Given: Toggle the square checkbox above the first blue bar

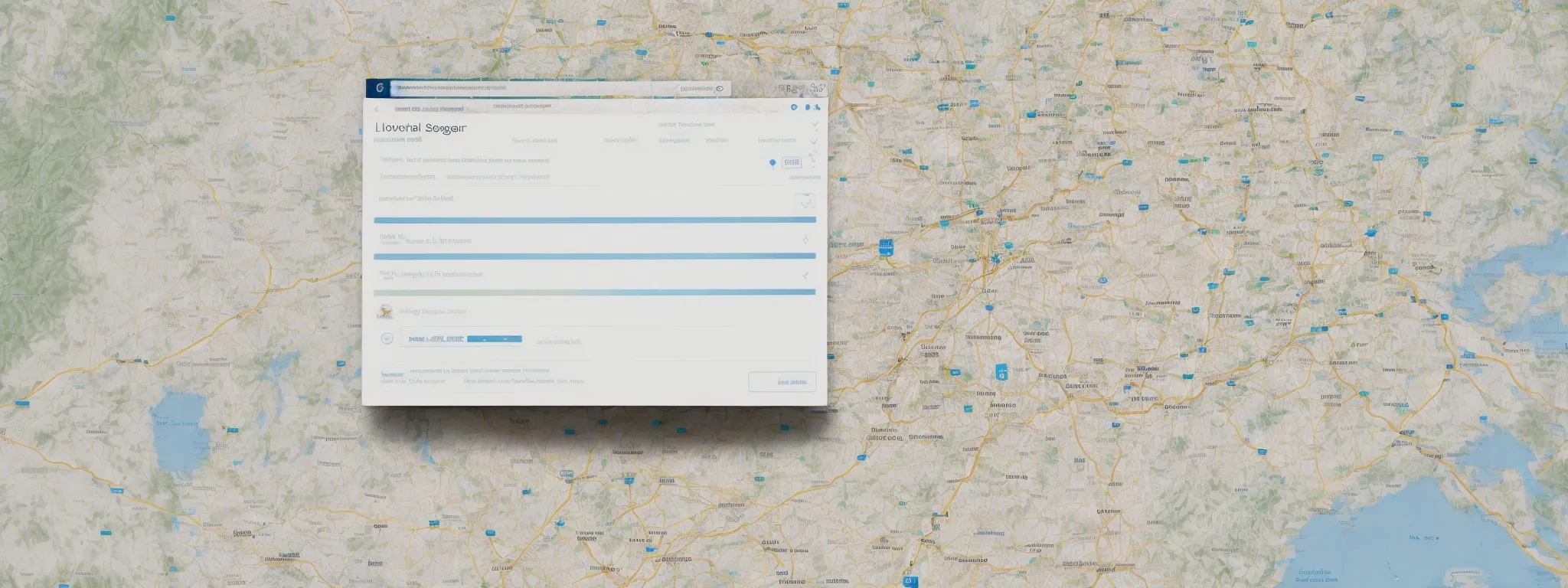Looking at the screenshot, I should 805,201.
